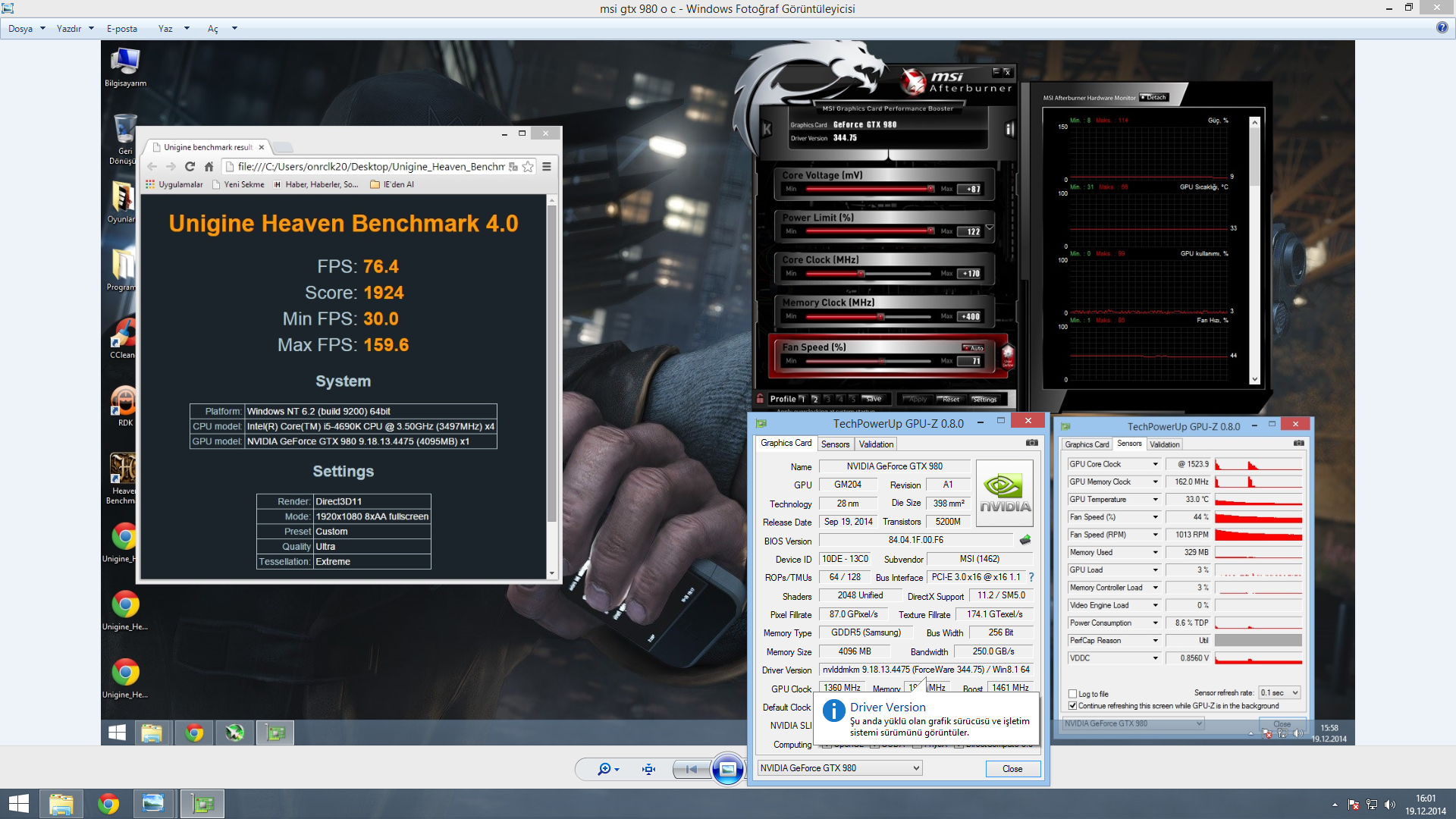This screenshot has height=819, width=1456.
Task: Enable Log to file checkbox
Action: click(1073, 694)
